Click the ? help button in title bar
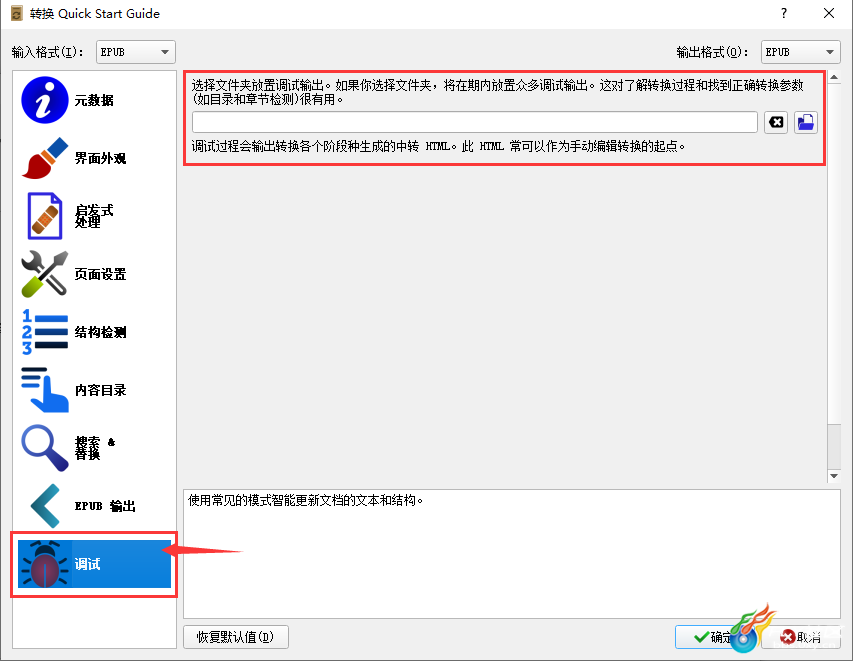Viewport: 853px width, 661px height. click(x=784, y=13)
